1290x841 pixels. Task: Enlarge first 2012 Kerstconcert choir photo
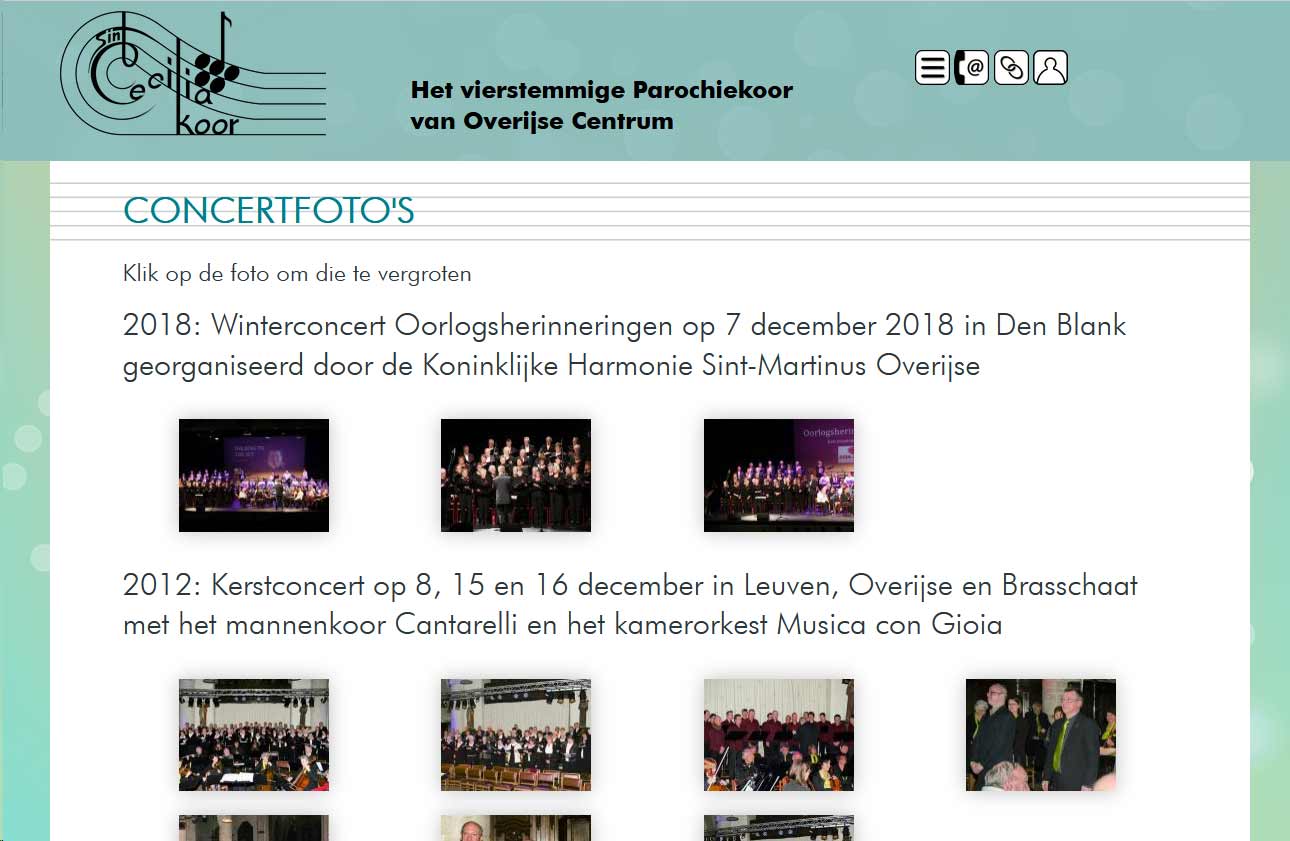tap(254, 735)
